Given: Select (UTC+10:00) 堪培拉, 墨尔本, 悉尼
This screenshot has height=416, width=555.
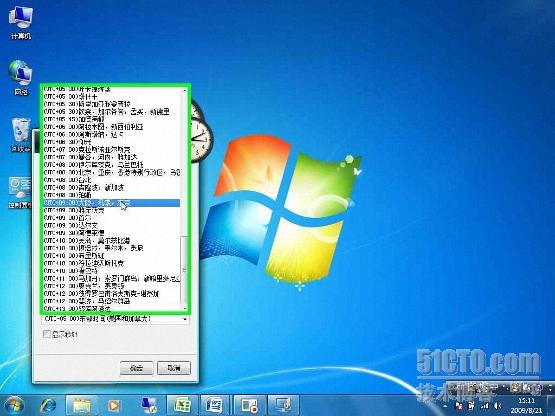Looking at the screenshot, I should pos(112,248).
